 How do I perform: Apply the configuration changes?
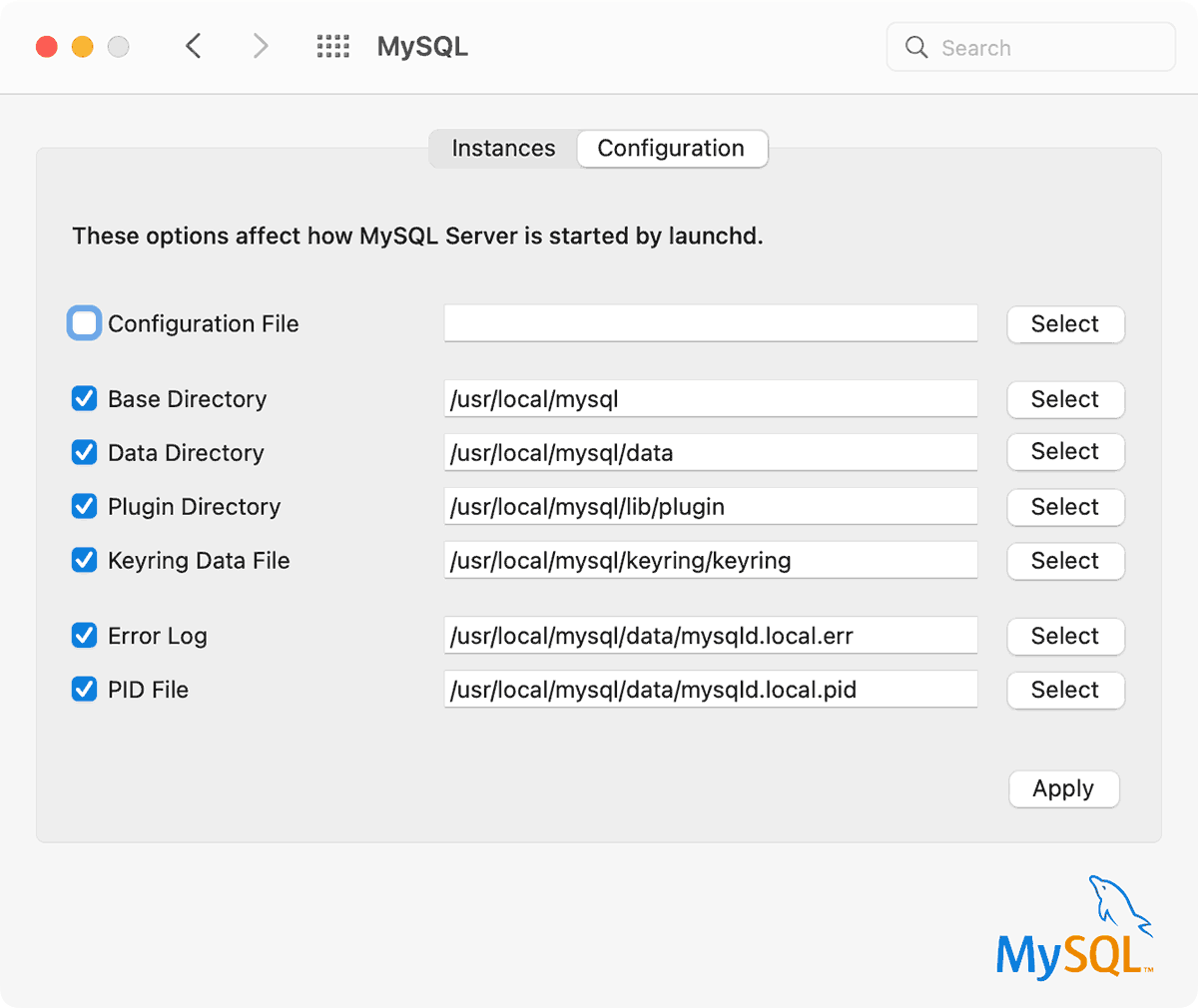click(1063, 788)
